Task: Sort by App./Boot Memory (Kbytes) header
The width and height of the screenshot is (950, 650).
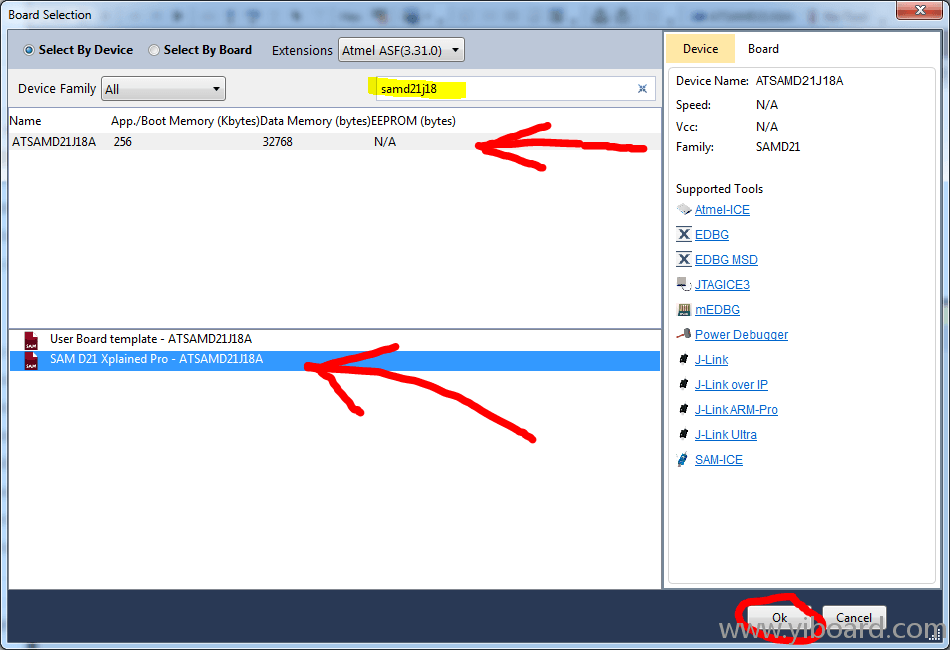Action: click(x=185, y=121)
